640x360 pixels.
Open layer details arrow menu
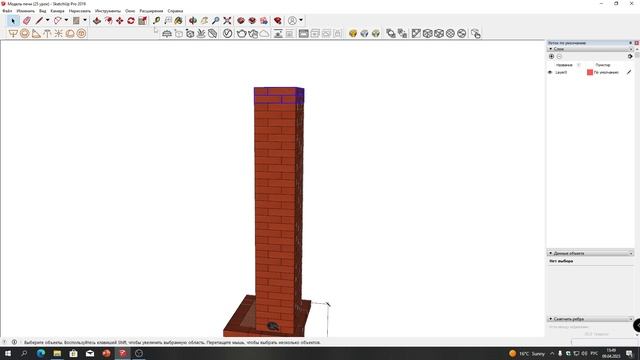[x=630, y=56]
